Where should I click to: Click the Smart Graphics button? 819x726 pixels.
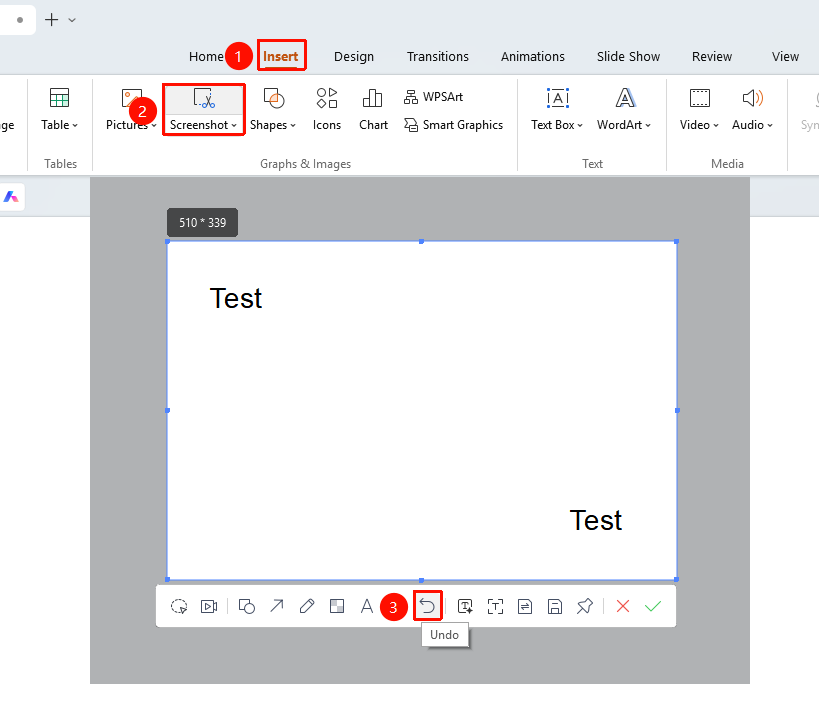[453, 125]
